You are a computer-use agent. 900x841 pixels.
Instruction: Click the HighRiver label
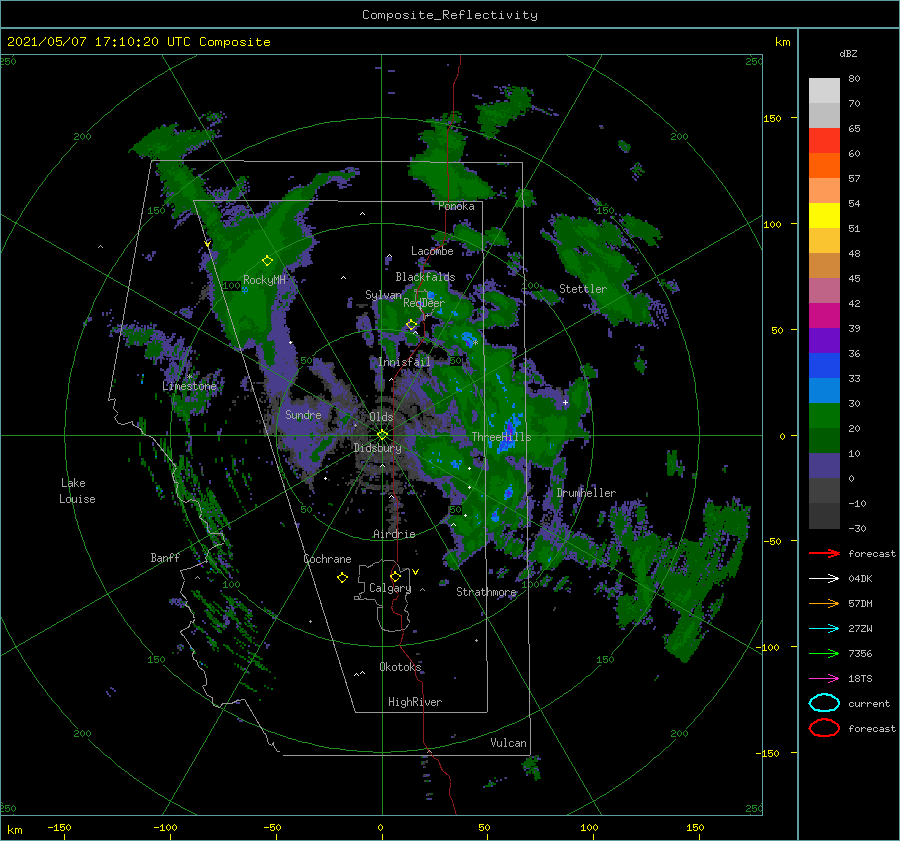pyautogui.click(x=415, y=702)
